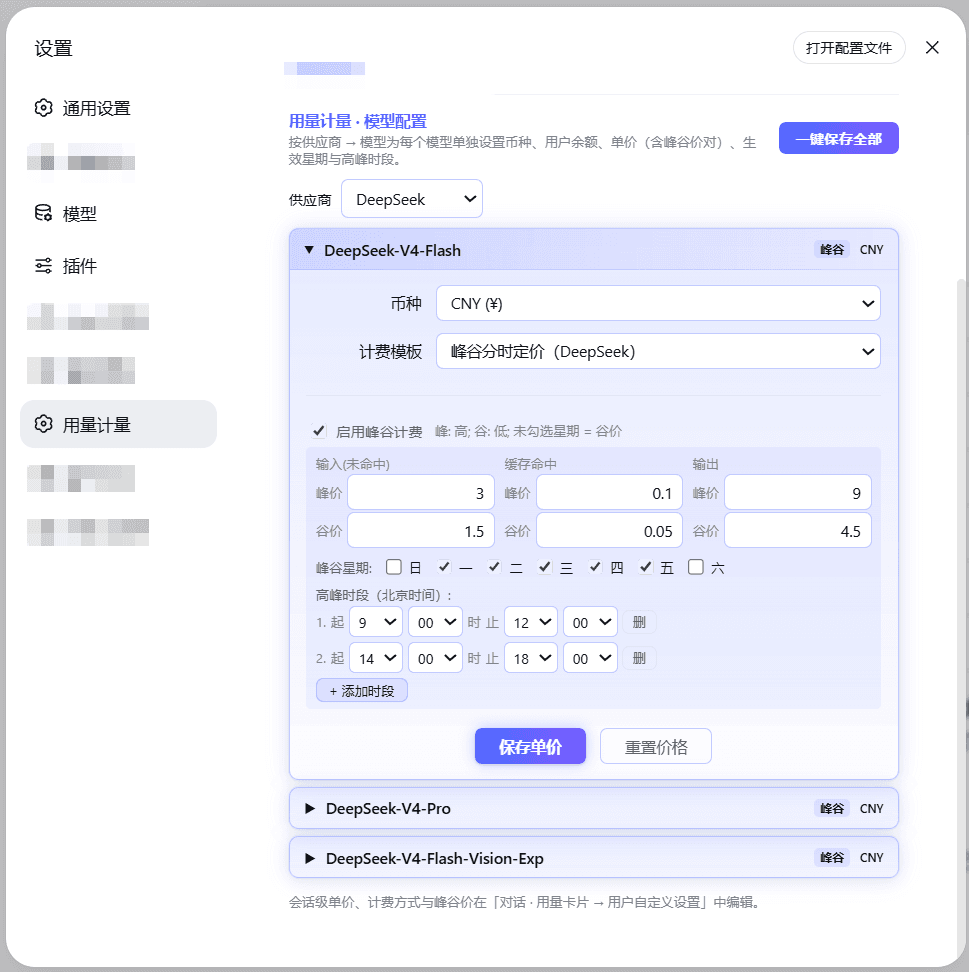Click + 添加时段 button
This screenshot has height=972, width=969.
point(361,691)
